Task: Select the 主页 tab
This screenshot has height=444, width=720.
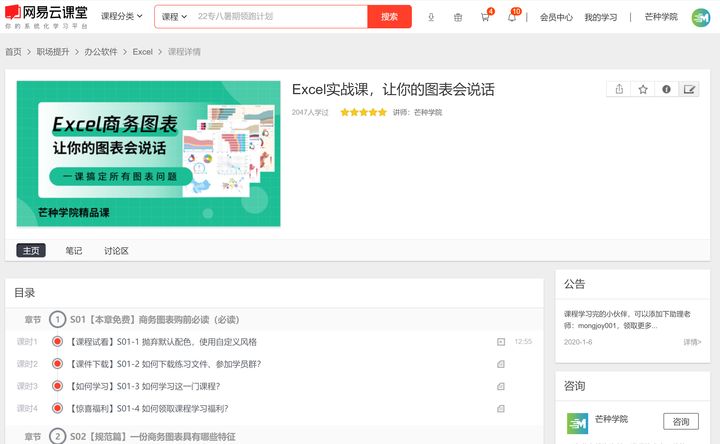Action: tap(31, 250)
